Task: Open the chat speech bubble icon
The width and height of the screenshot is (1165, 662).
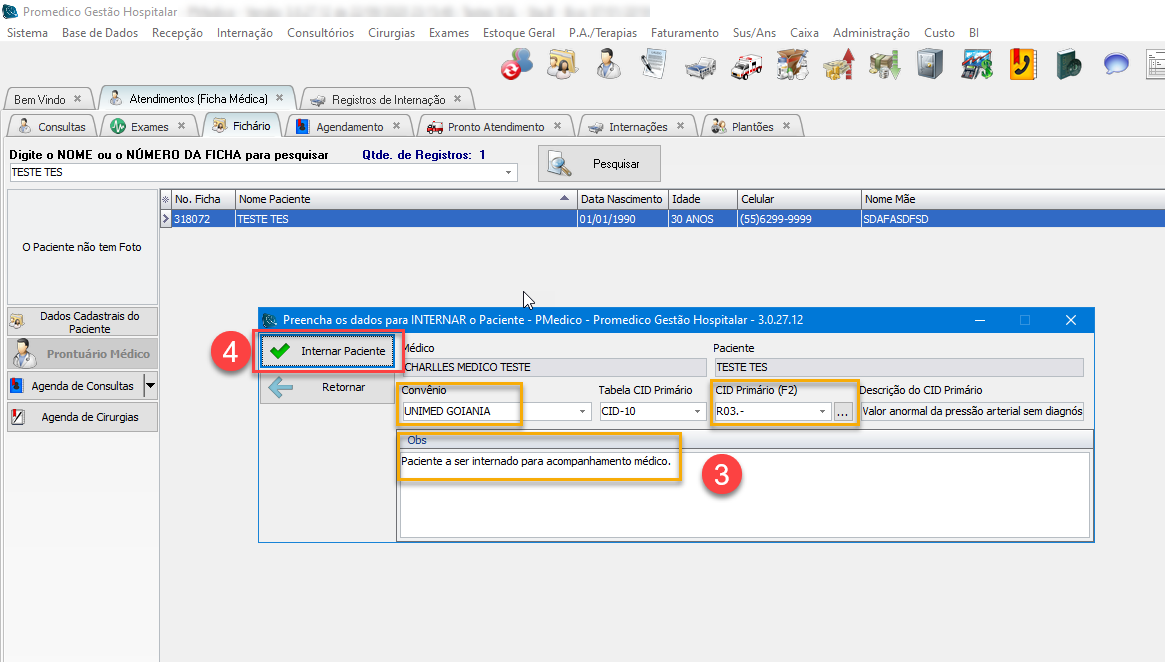Action: point(1116,66)
